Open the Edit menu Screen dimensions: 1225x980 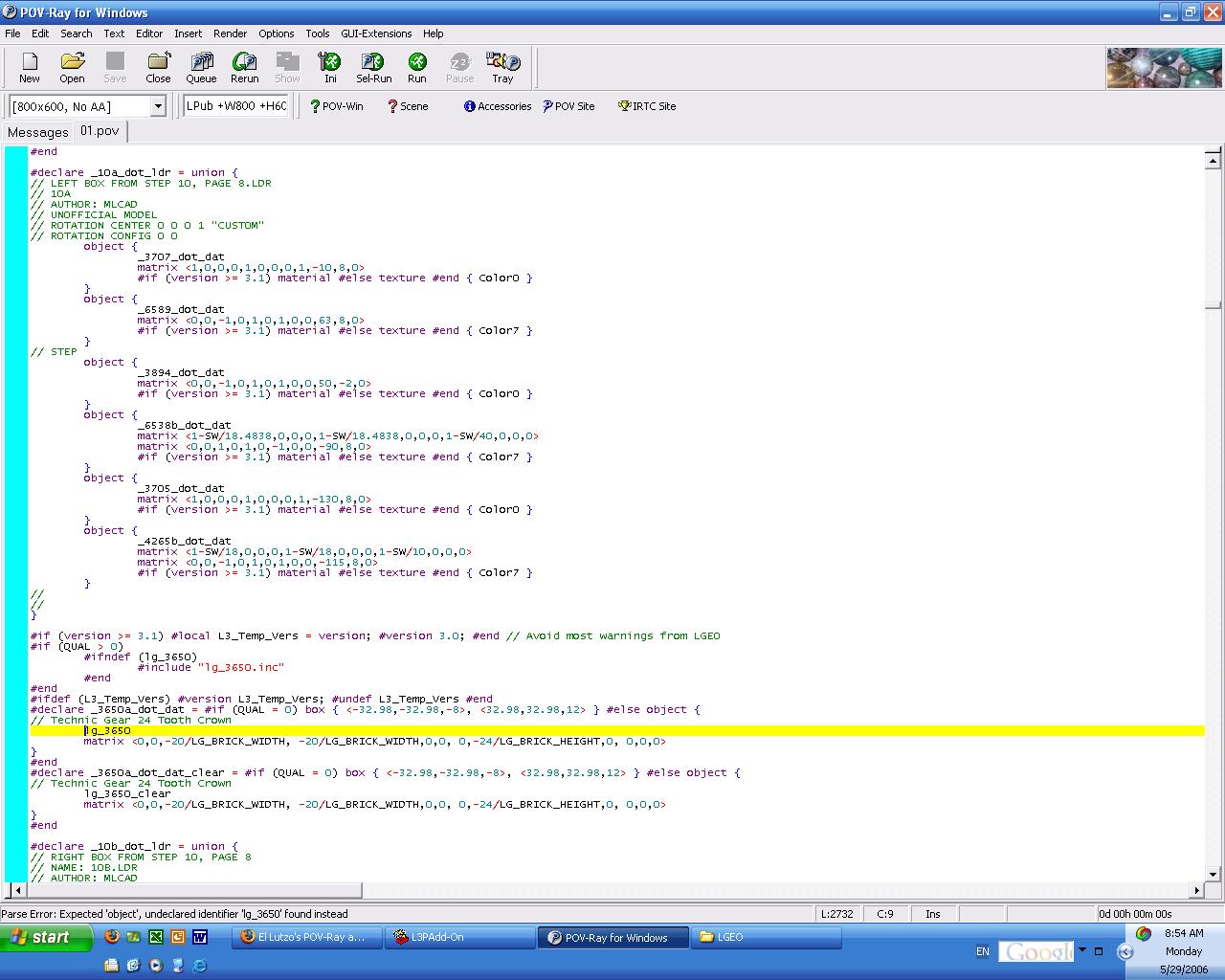[x=40, y=33]
